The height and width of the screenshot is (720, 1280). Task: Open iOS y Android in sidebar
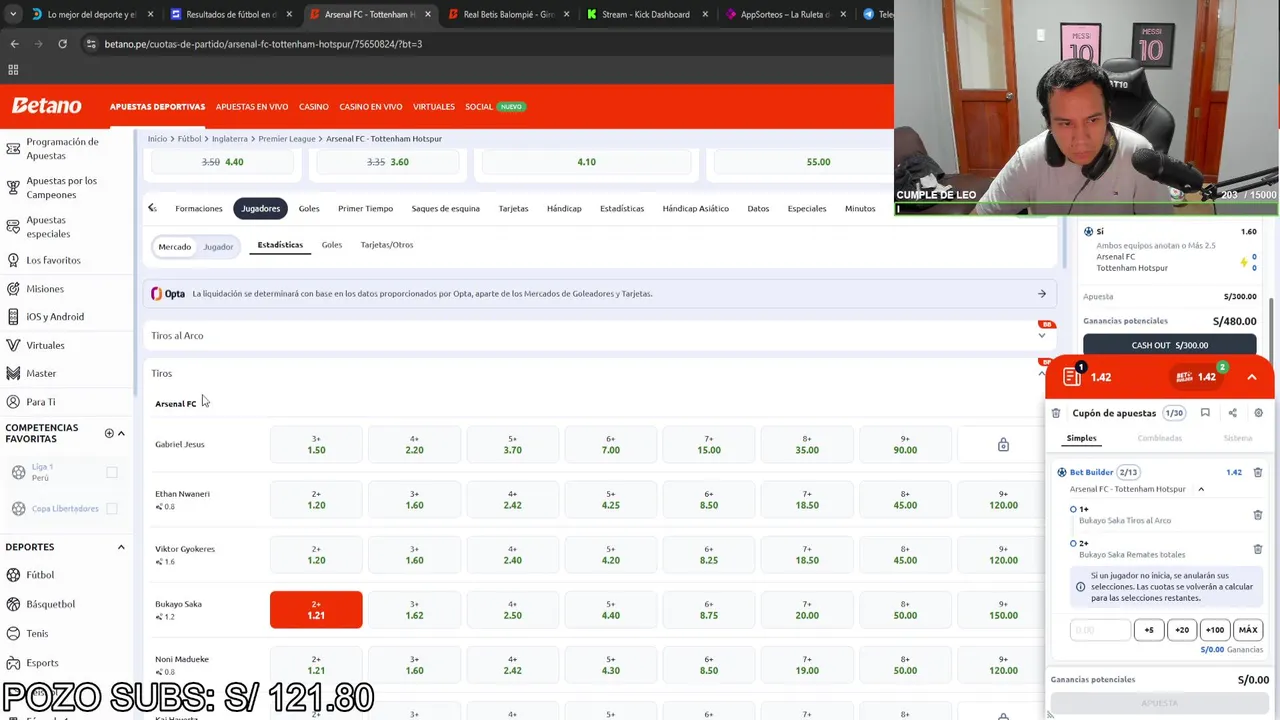pos(55,317)
